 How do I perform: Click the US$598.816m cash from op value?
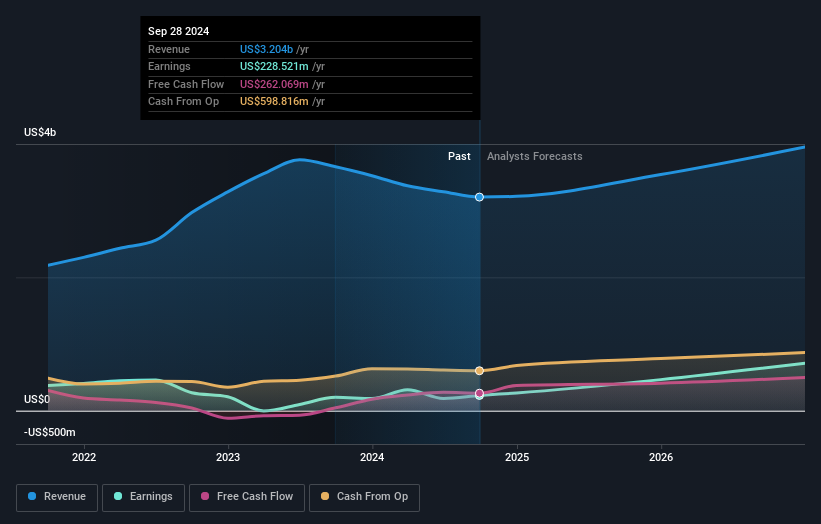pos(274,102)
